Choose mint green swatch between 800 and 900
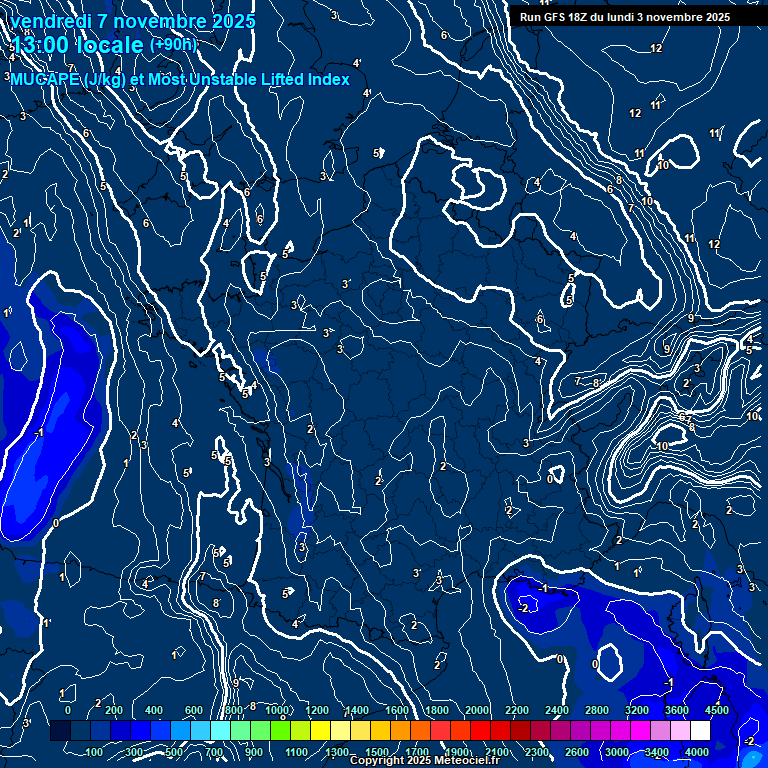 pyautogui.click(x=240, y=730)
